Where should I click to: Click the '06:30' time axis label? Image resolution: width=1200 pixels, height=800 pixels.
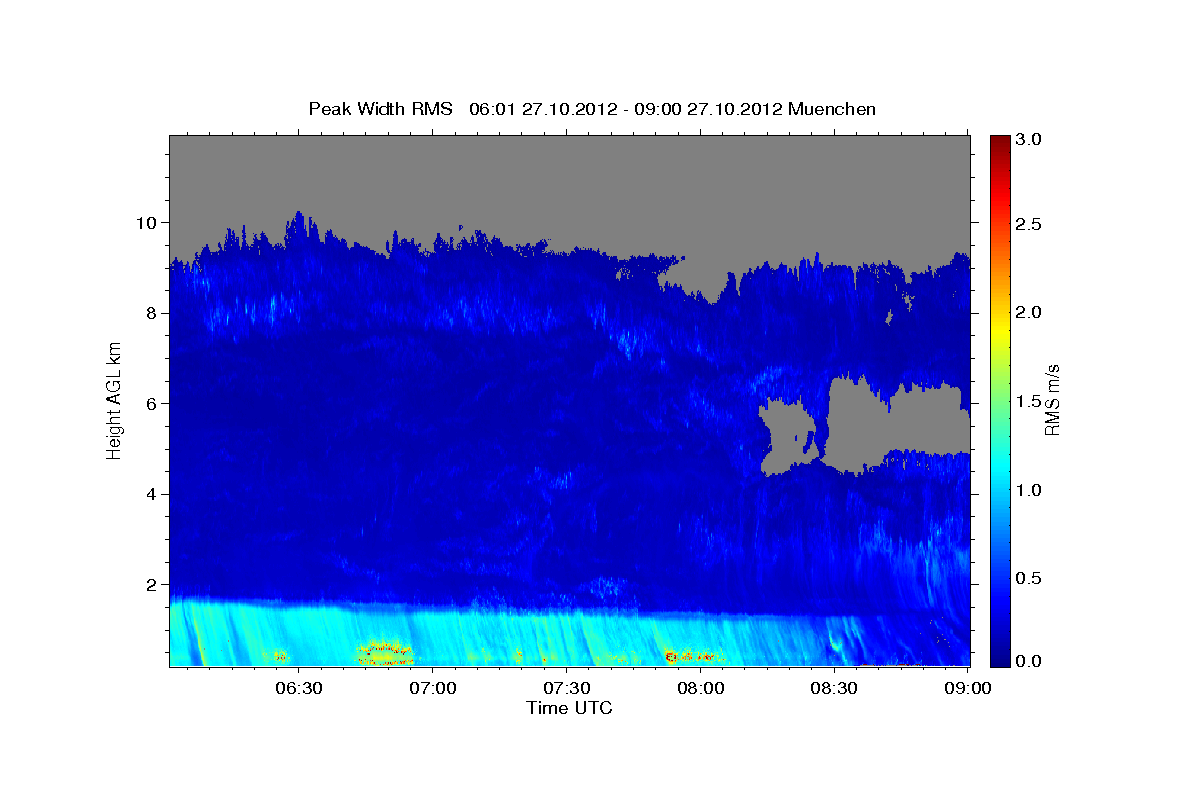click(x=298, y=688)
